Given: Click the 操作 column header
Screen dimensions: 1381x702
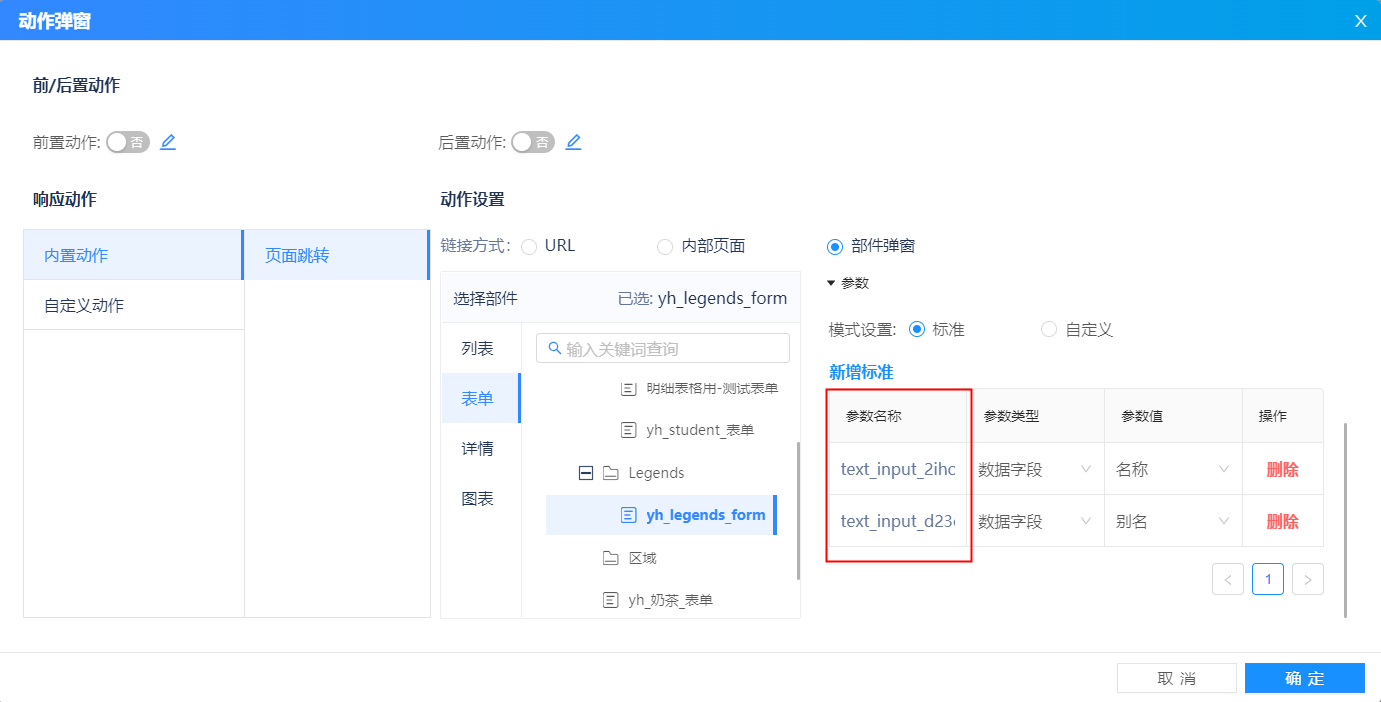Looking at the screenshot, I should [1272, 416].
